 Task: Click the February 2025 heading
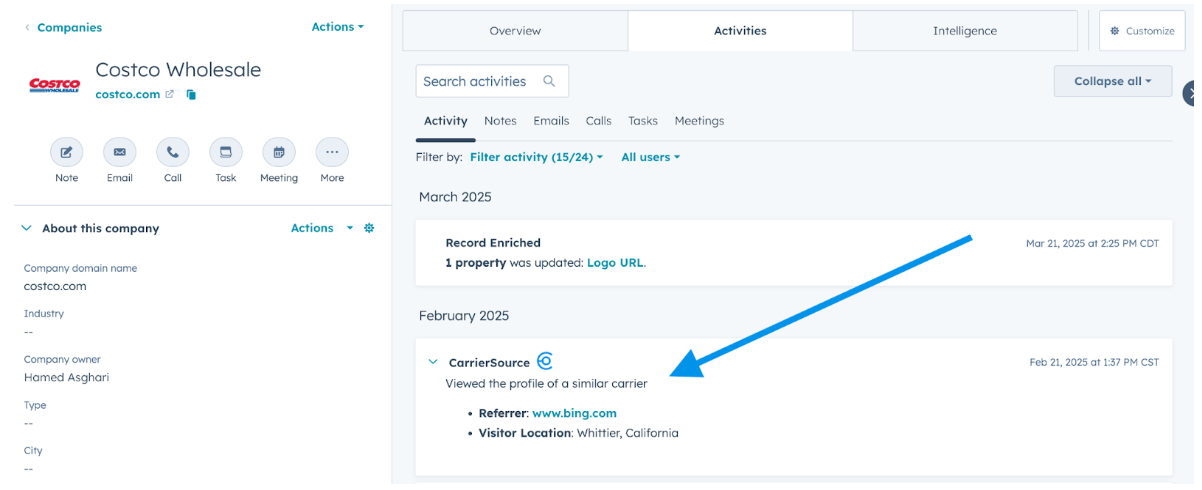(x=464, y=316)
